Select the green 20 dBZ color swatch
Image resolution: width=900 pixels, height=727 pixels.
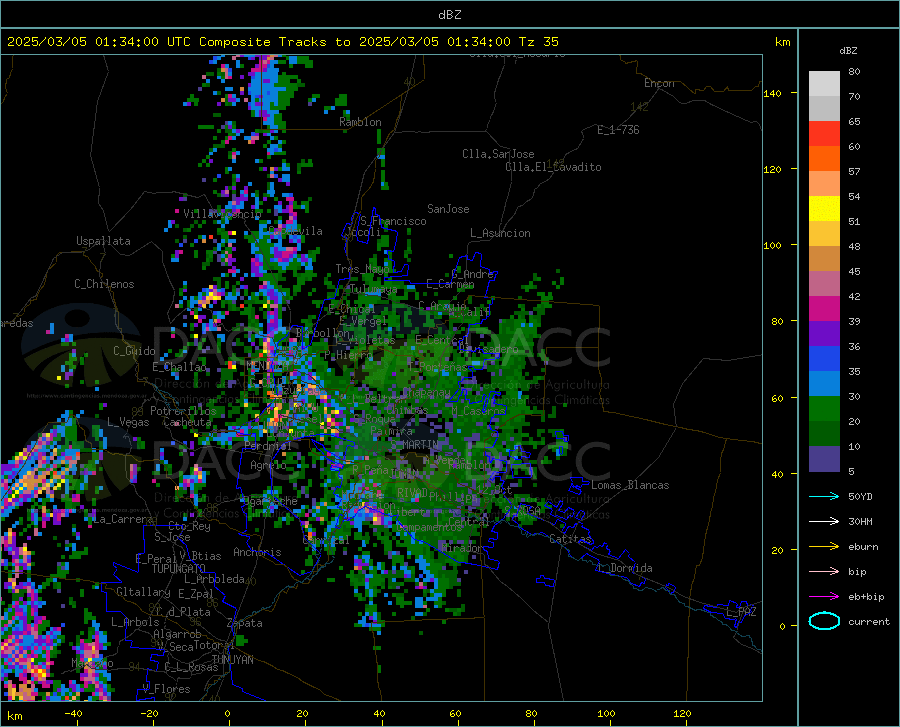coord(824,409)
